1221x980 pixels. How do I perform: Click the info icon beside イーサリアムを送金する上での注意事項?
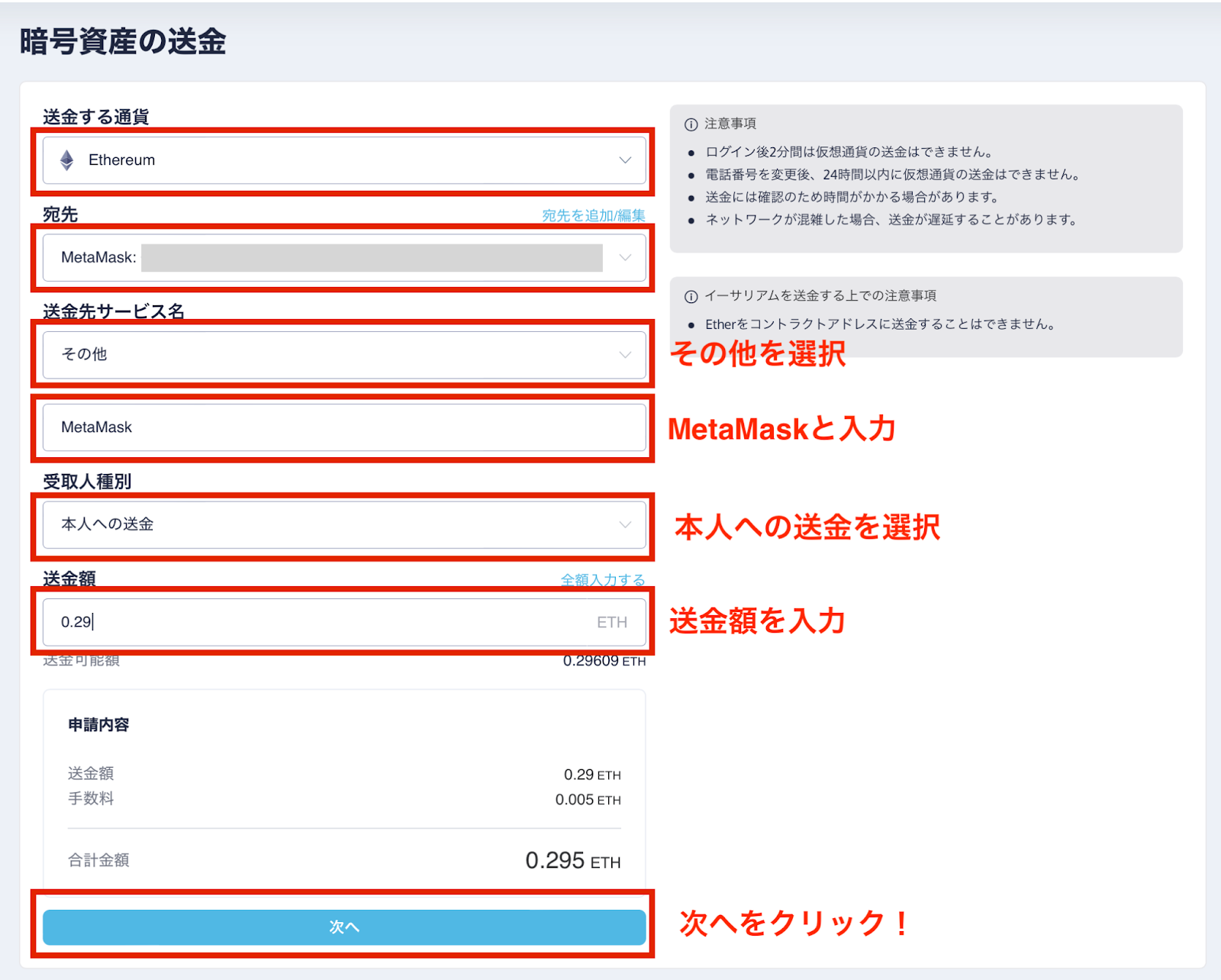691,296
